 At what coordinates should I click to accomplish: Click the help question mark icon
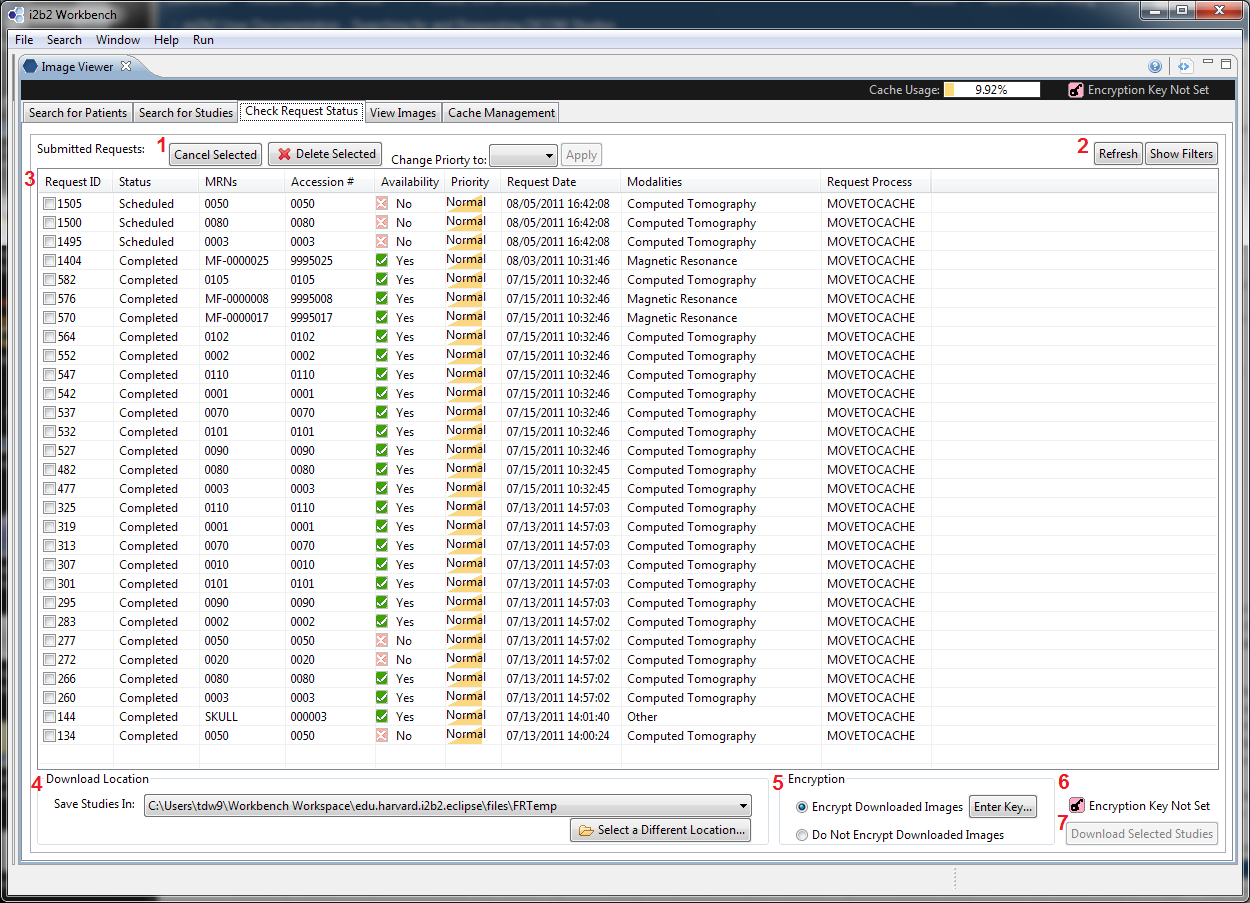click(1155, 66)
